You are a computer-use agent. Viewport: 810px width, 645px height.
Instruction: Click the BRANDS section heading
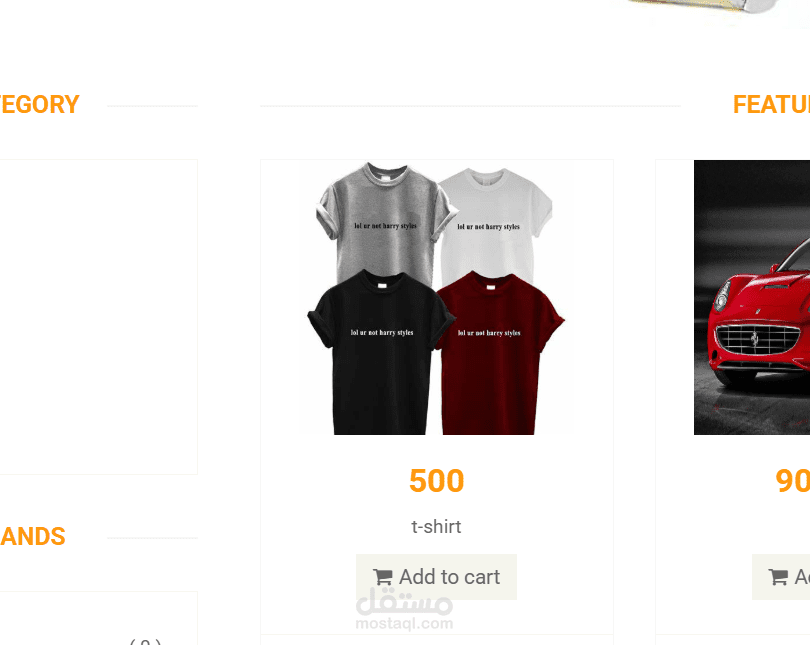pos(33,537)
